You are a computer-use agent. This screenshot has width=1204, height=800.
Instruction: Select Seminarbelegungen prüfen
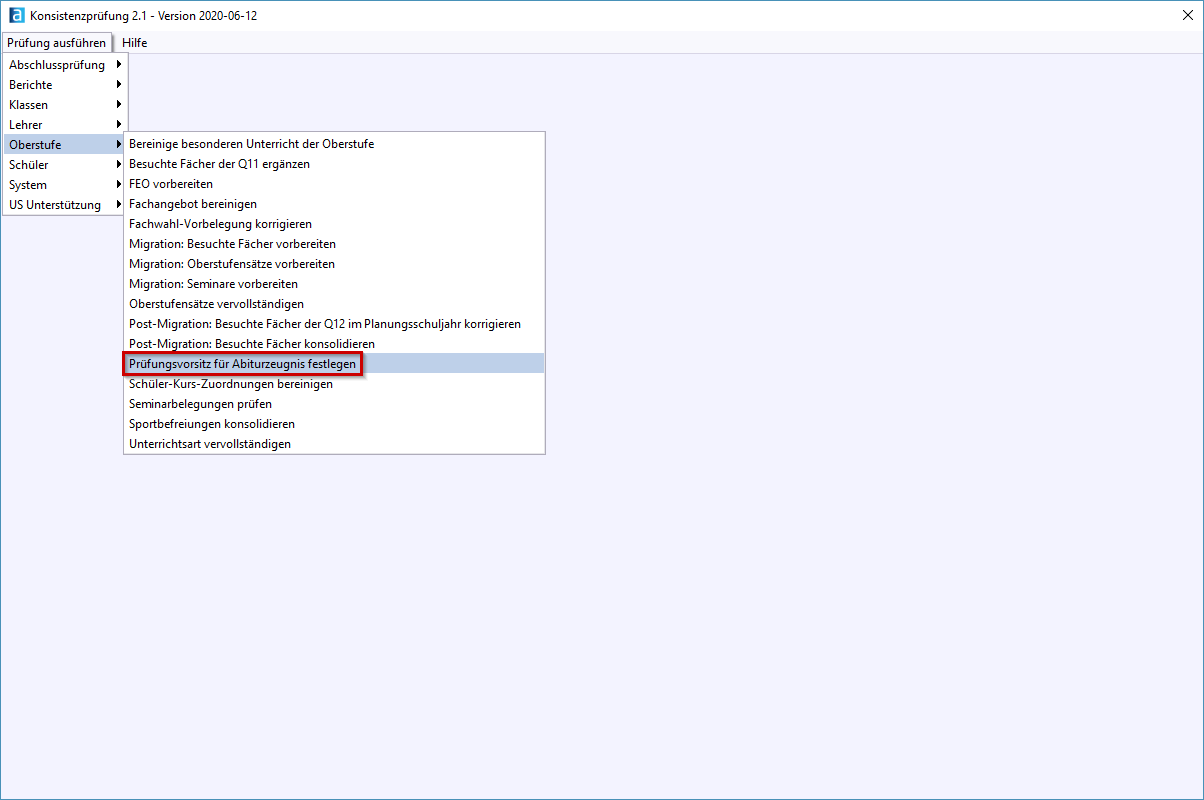[334, 404]
